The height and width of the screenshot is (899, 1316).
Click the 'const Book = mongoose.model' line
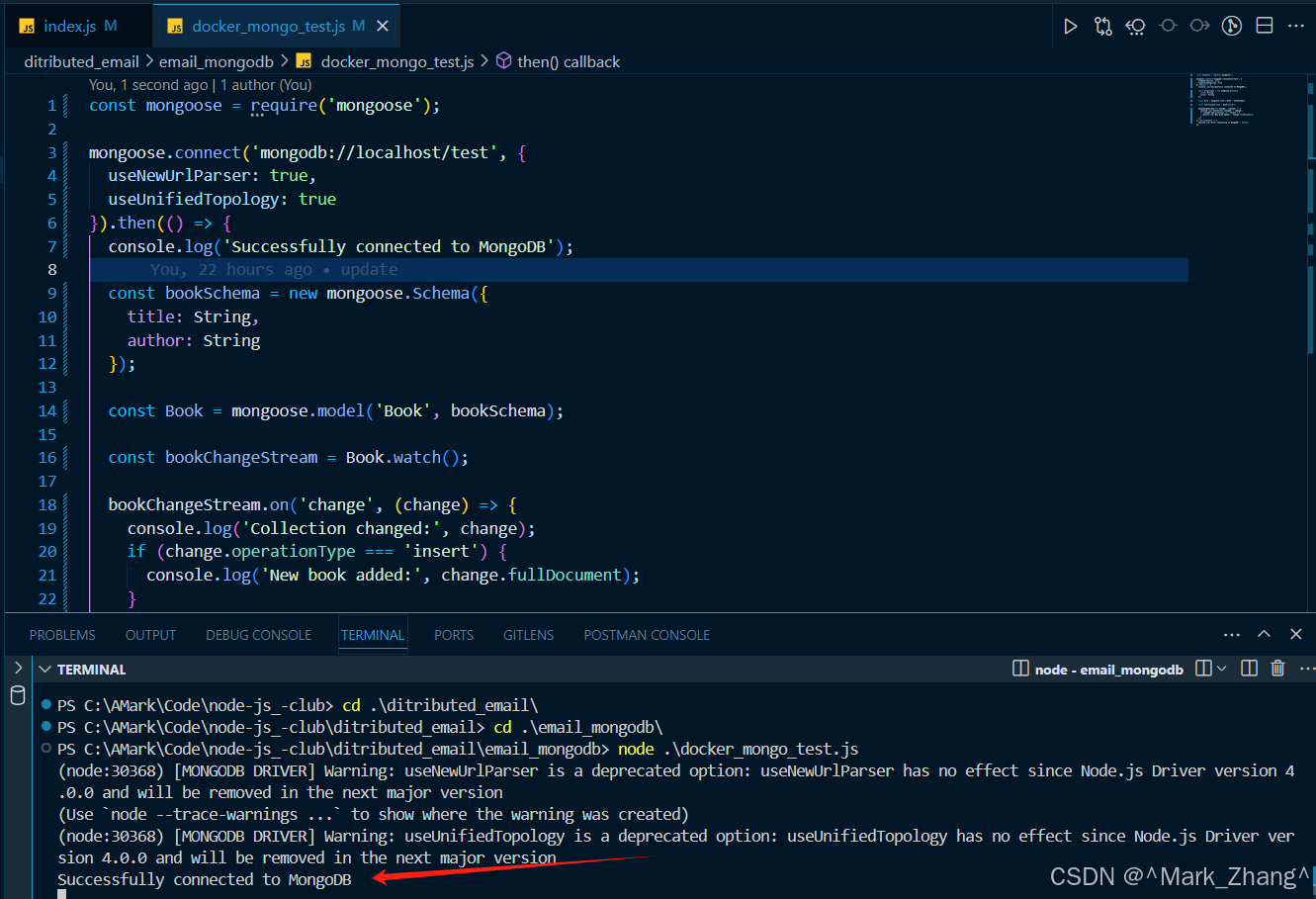click(x=336, y=410)
